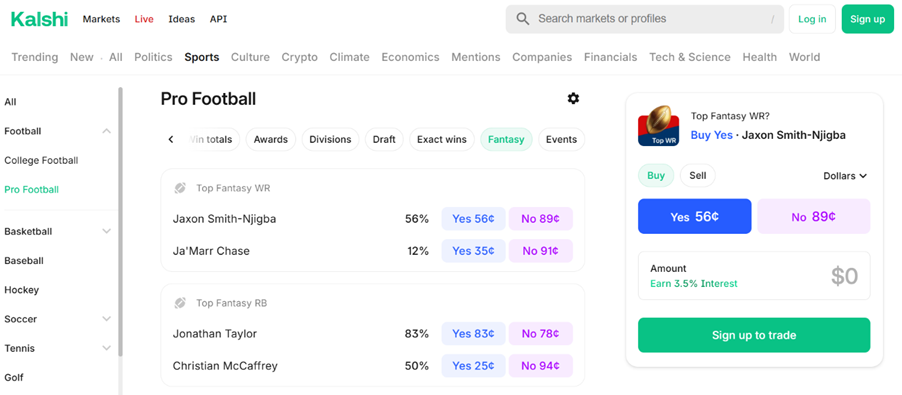This screenshot has width=902, height=395.
Task: Switch to the New category
Action: [82, 57]
